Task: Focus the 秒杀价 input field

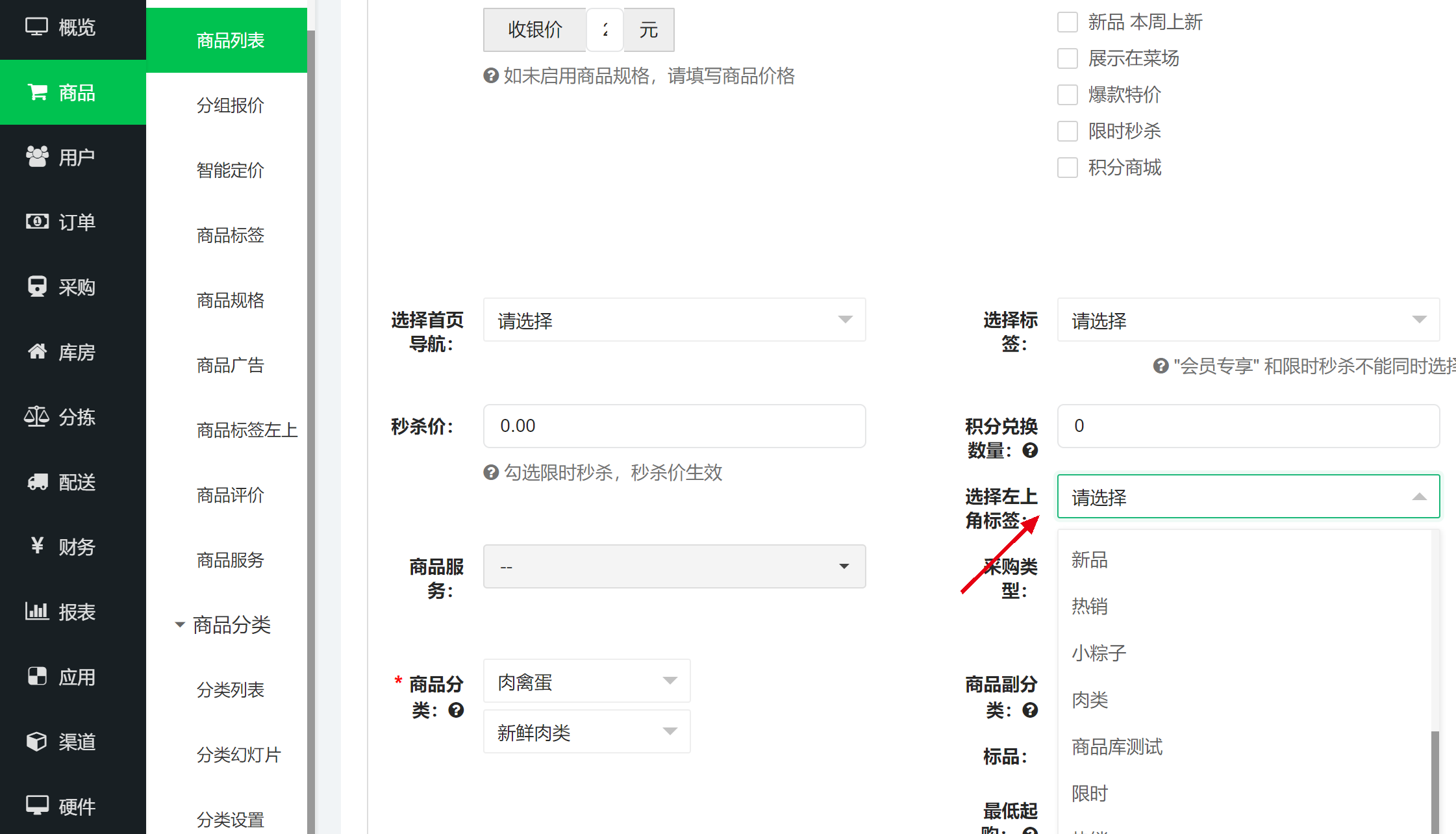Action: point(674,426)
